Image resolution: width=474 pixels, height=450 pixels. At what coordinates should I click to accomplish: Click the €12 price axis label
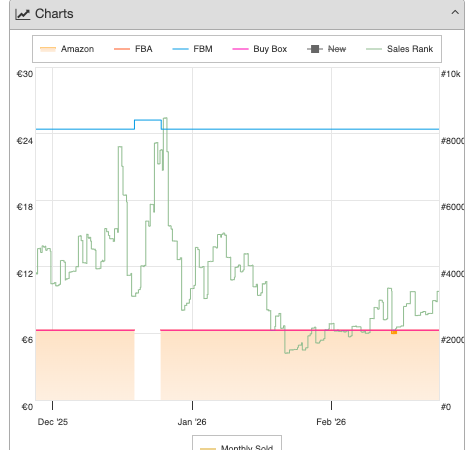pyautogui.click(x=25, y=274)
